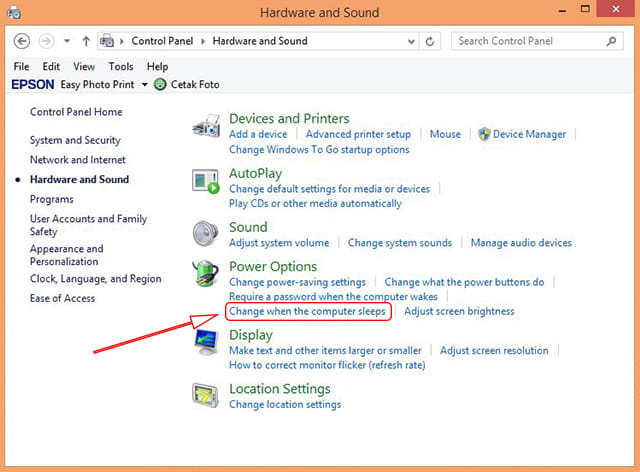The width and height of the screenshot is (640, 472).
Task: Click the Devices and Printers icon
Action: [x=205, y=126]
